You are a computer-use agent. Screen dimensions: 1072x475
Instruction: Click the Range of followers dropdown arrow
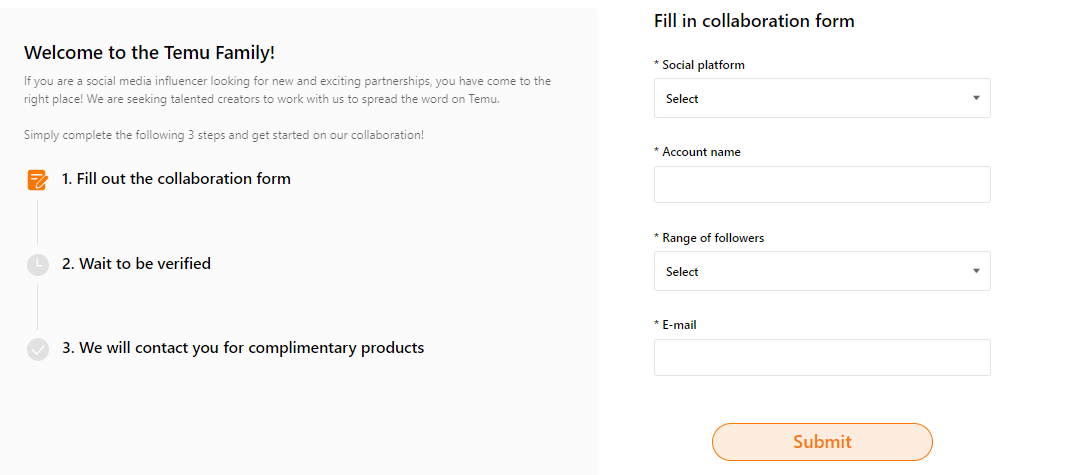pyautogui.click(x=975, y=271)
